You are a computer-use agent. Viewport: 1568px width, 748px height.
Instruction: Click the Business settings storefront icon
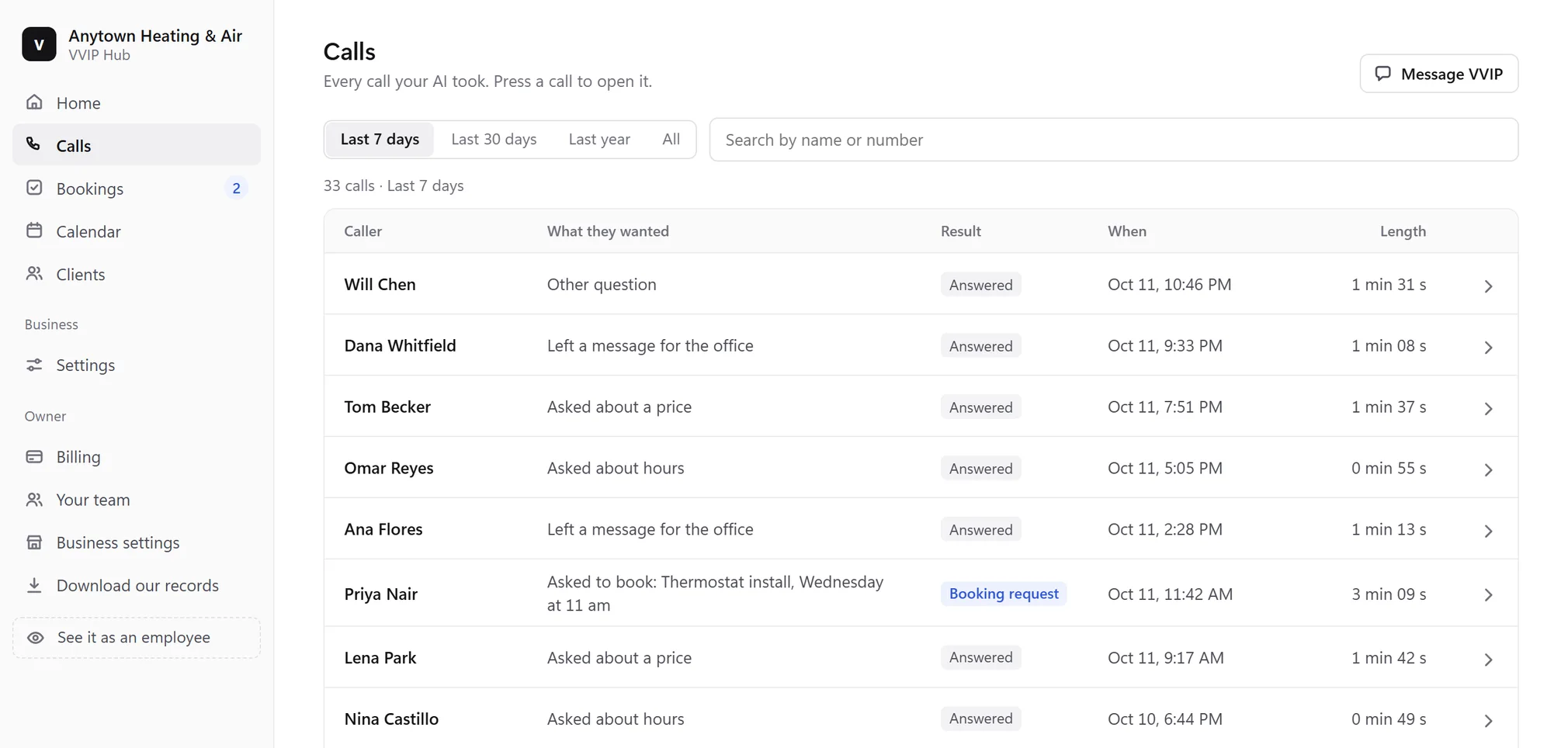pyautogui.click(x=34, y=542)
